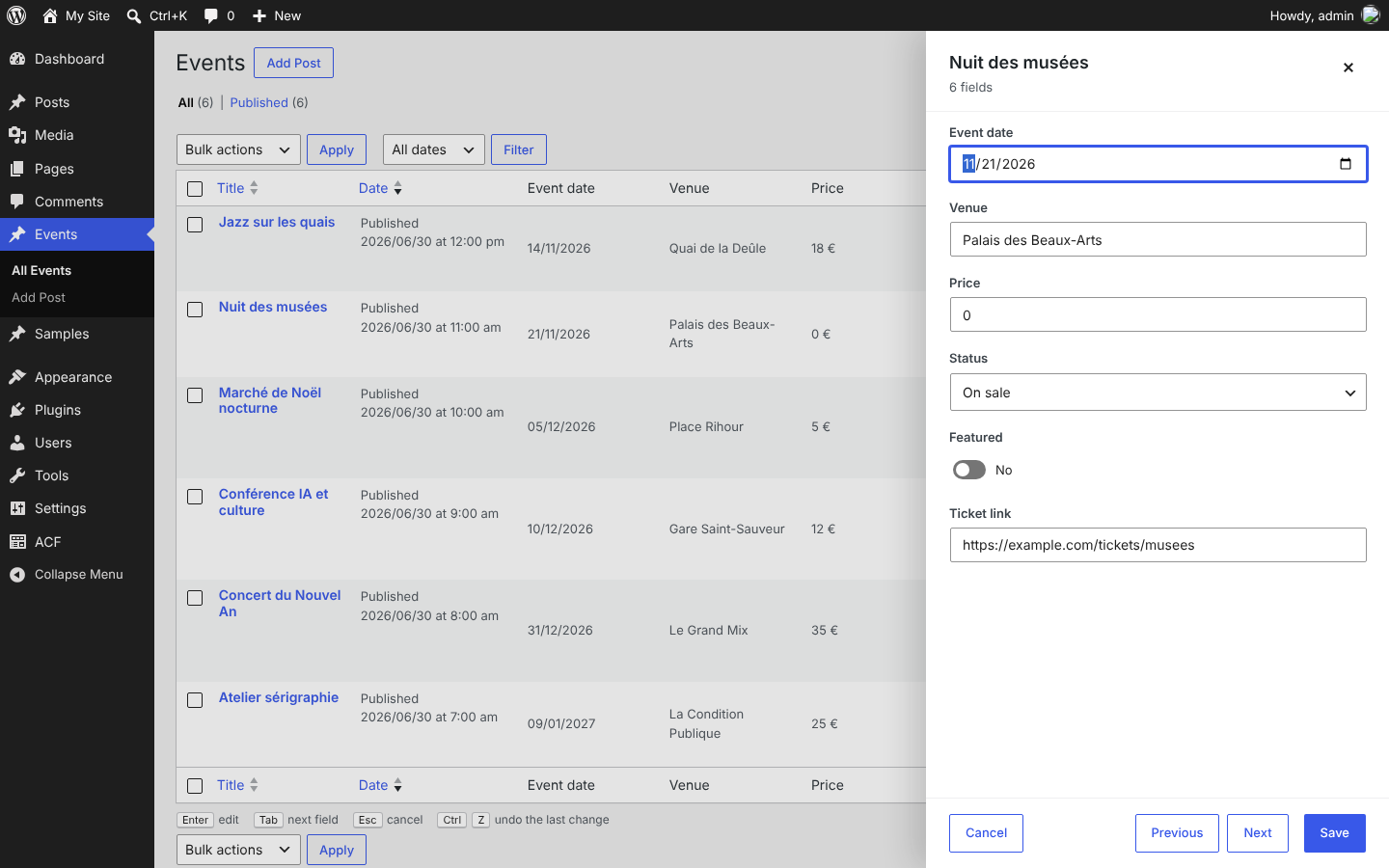
Task: Click the Pages icon in the sidebar
Action: (x=17, y=169)
